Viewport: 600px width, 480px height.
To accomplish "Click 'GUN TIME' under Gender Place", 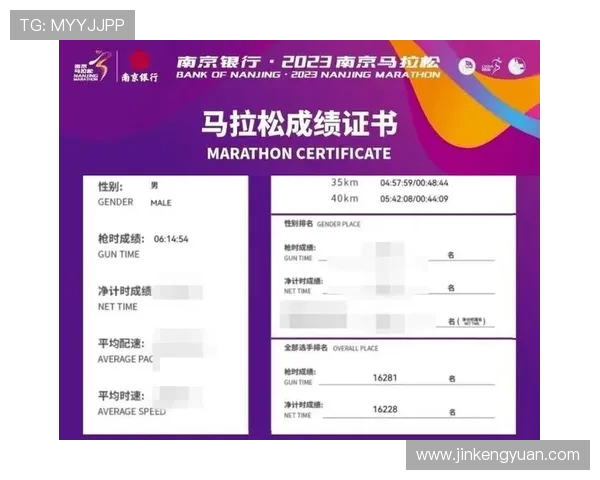I will click(298, 258).
